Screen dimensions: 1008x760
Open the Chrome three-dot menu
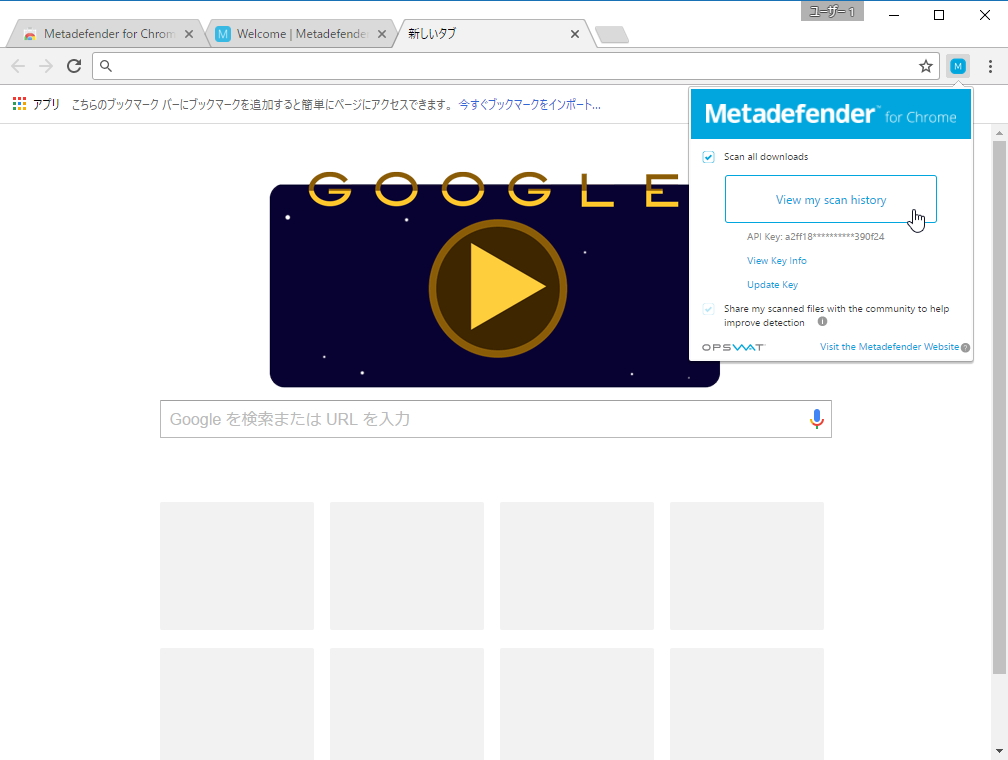tap(992, 66)
